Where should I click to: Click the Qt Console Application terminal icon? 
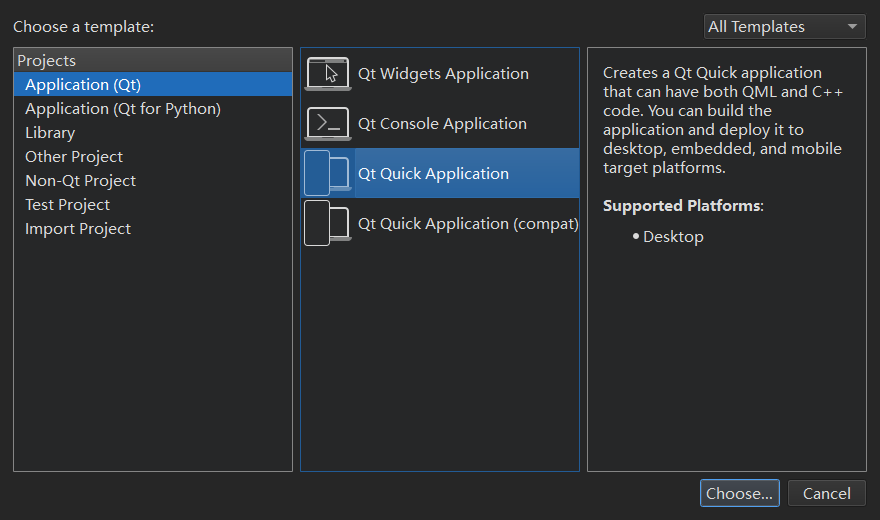click(x=327, y=124)
